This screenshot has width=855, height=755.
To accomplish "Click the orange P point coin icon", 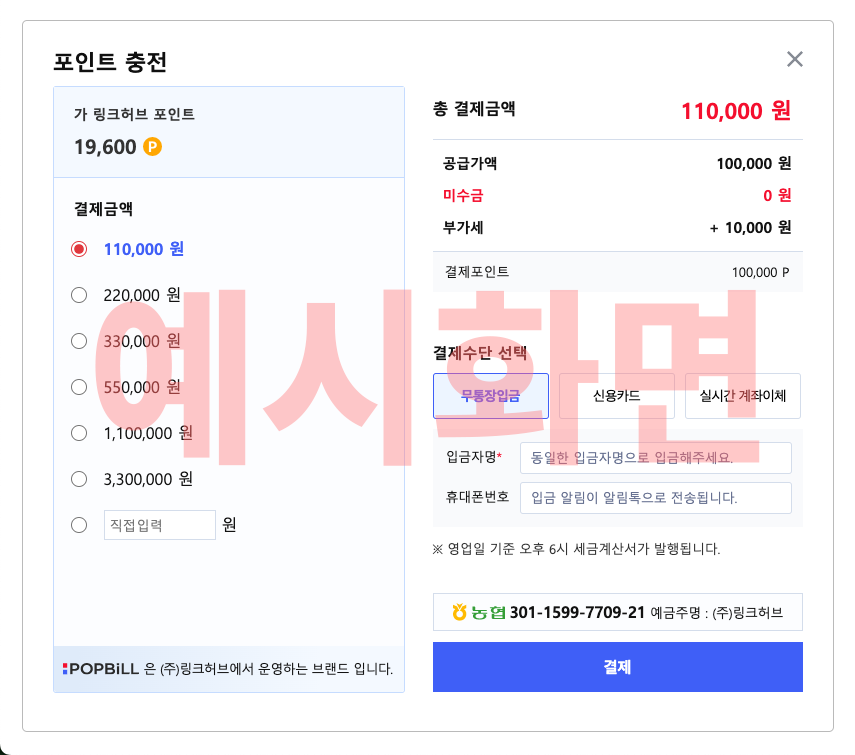I will click(x=152, y=147).
